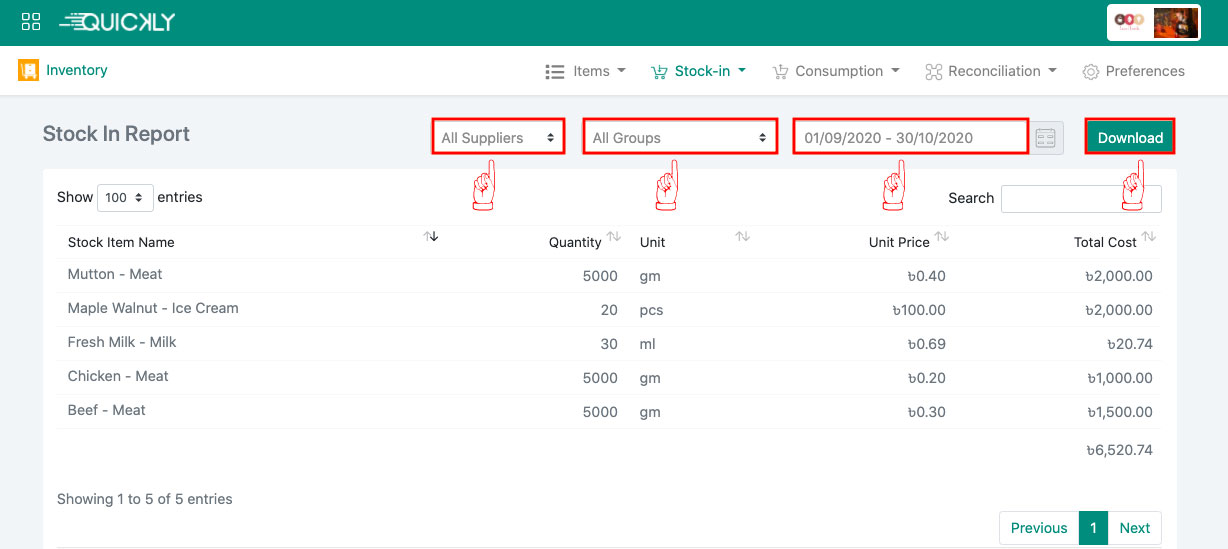This screenshot has height=549, width=1228.
Task: Open the Reconciliation menu
Action: click(x=991, y=71)
